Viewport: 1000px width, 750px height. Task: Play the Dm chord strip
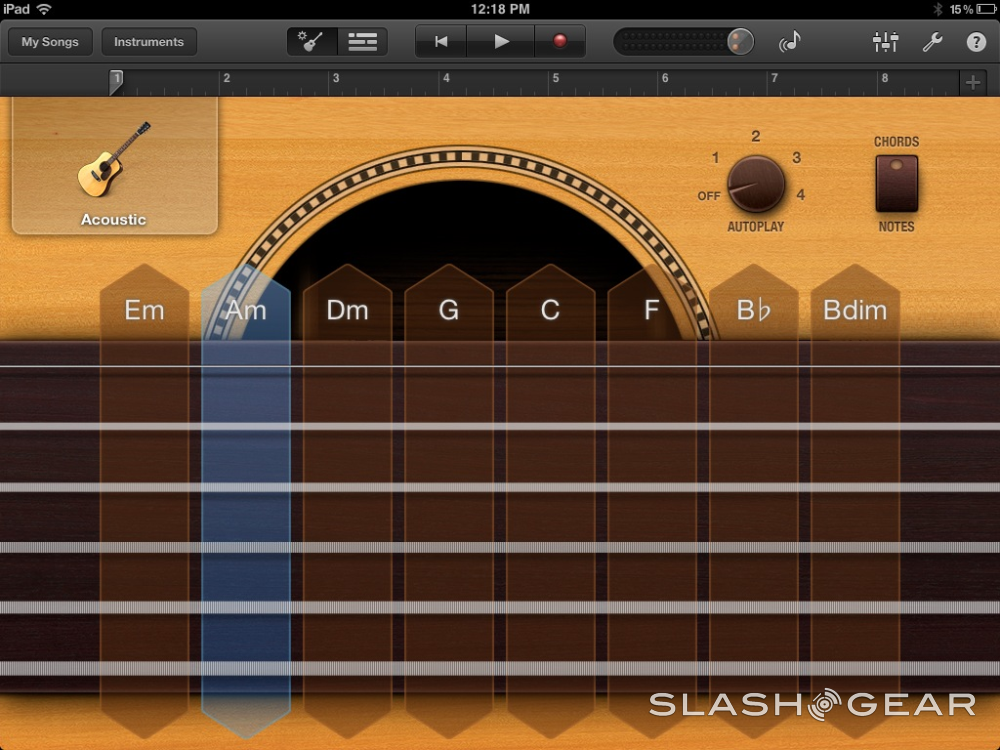click(x=348, y=501)
